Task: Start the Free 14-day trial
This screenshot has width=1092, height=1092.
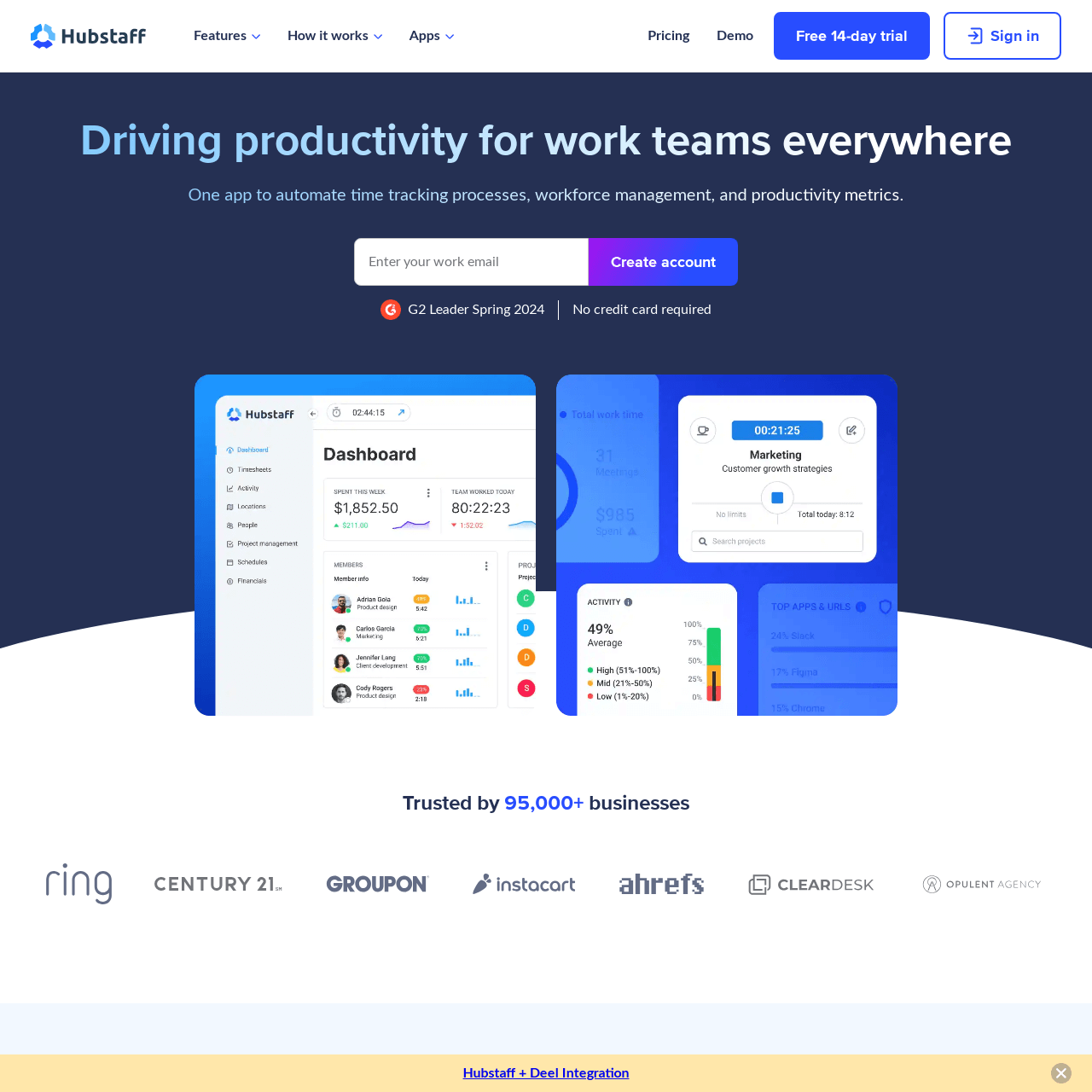Action: coord(851,36)
